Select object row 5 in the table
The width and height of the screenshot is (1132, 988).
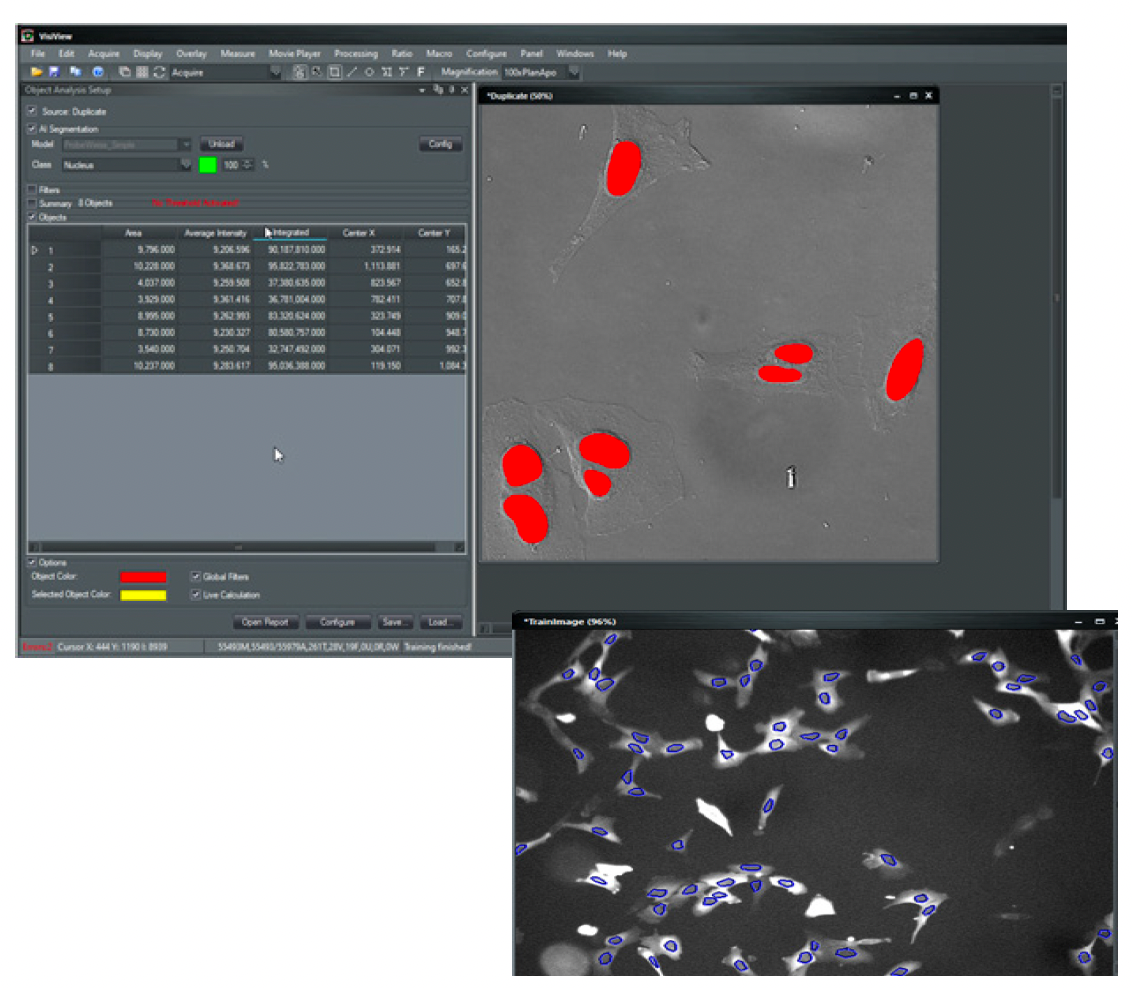(x=247, y=317)
